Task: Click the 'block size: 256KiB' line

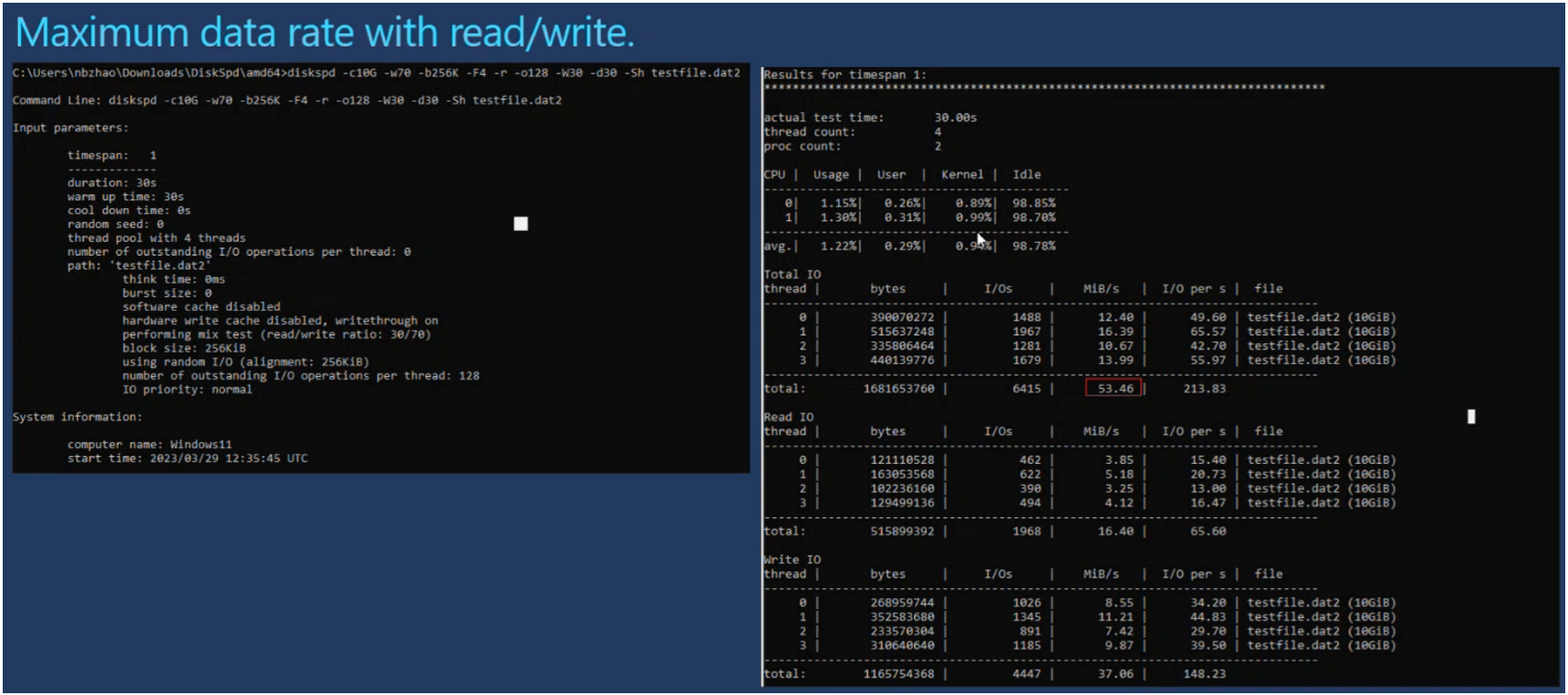Action: point(184,348)
